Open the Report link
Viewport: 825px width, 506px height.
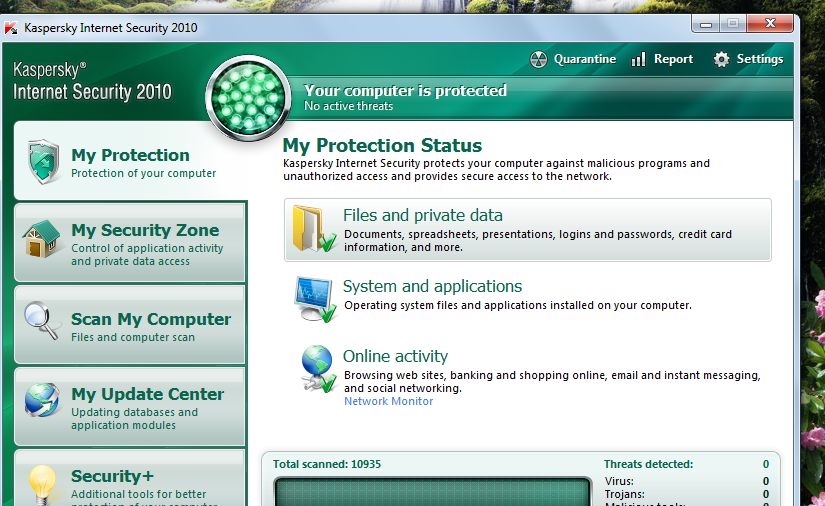[662, 59]
